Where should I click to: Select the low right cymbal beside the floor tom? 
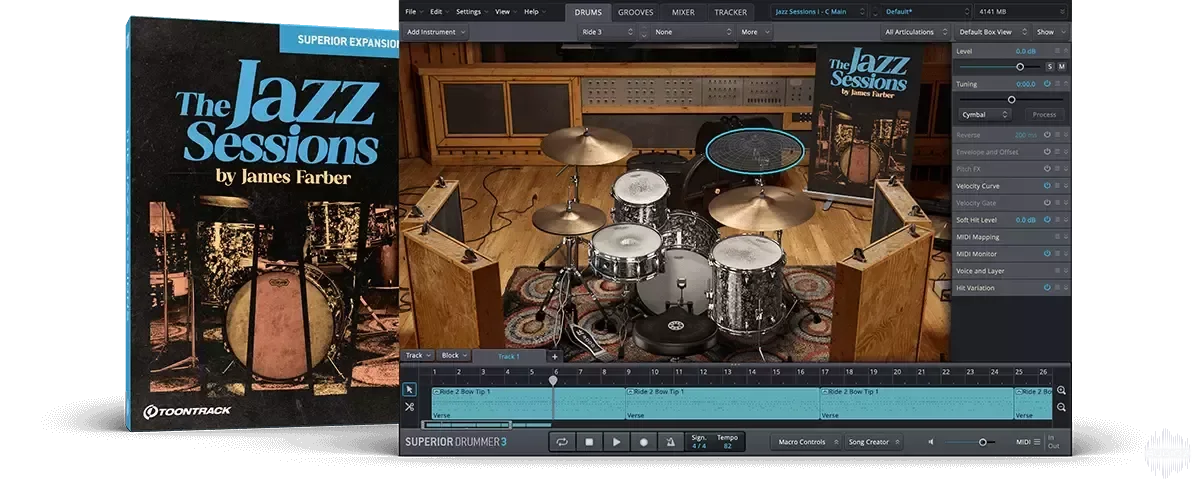pyautogui.click(x=763, y=206)
